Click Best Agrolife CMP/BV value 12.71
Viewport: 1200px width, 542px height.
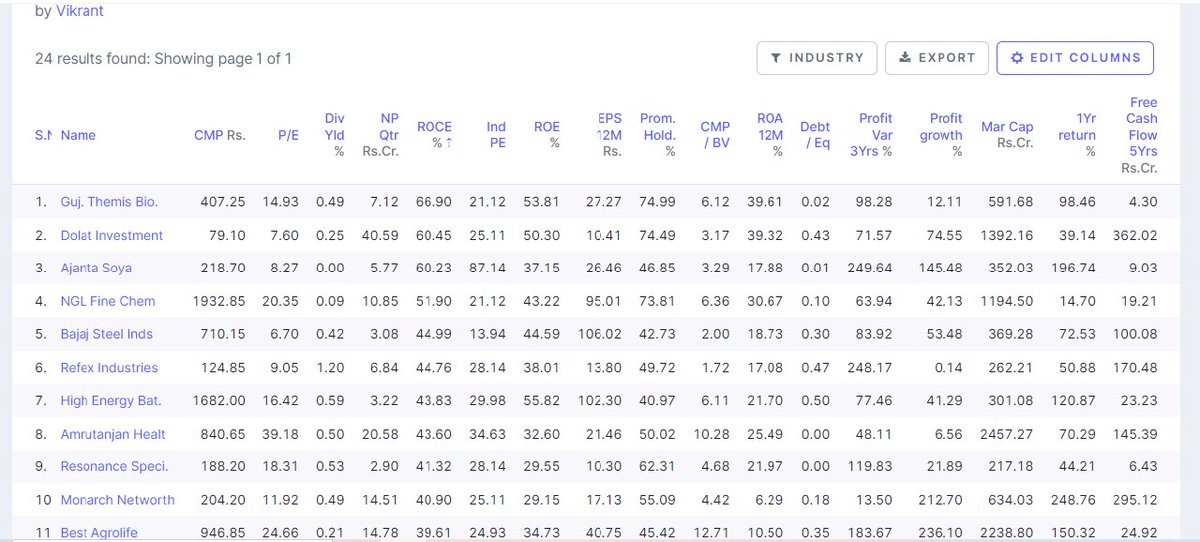coord(712,533)
